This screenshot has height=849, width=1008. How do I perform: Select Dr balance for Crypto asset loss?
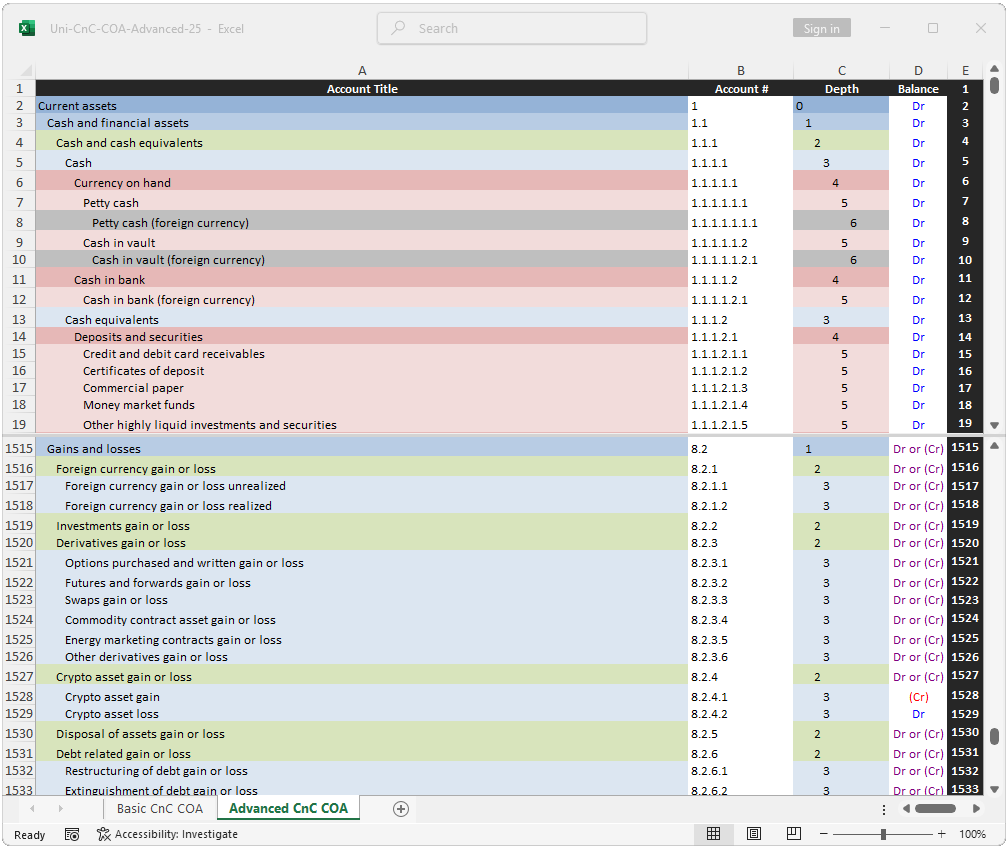coord(918,714)
